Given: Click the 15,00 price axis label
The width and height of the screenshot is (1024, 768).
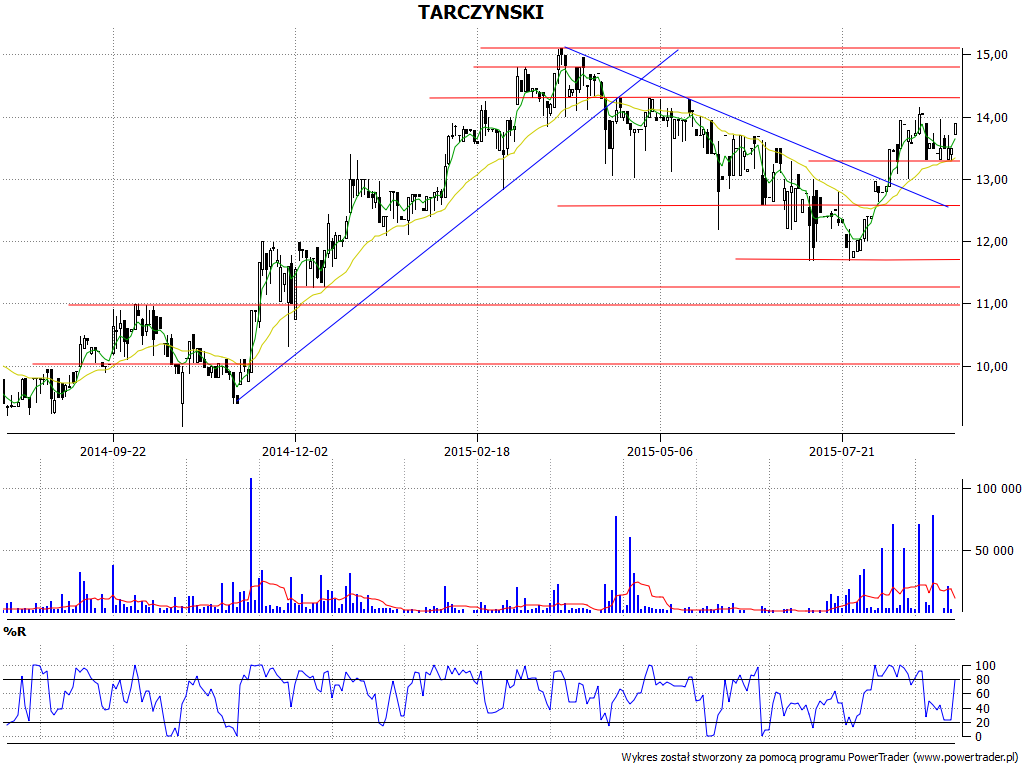Looking at the screenshot, I should point(991,55).
